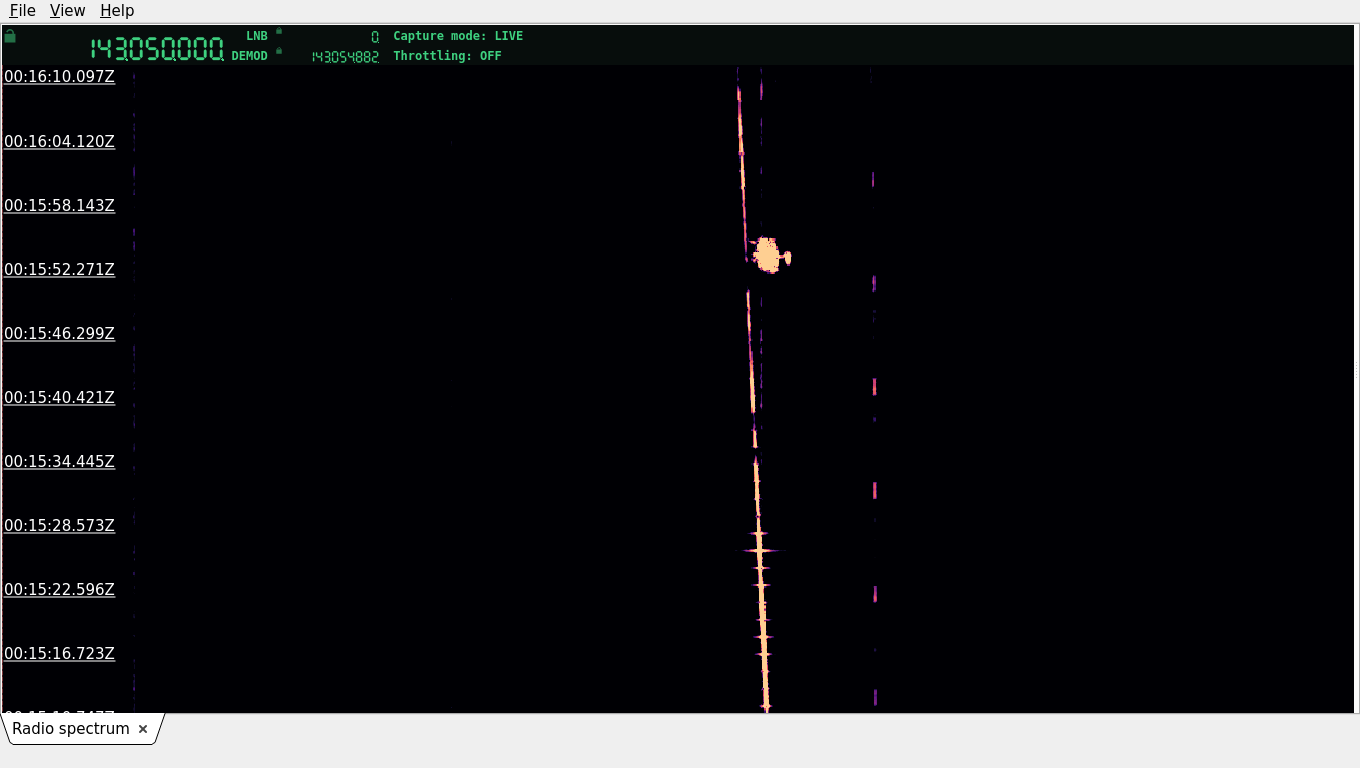Viewport: 1360px width, 768px height.
Task: Click timestamp 00:15:28.573Z
Action: pyautogui.click(x=59, y=526)
